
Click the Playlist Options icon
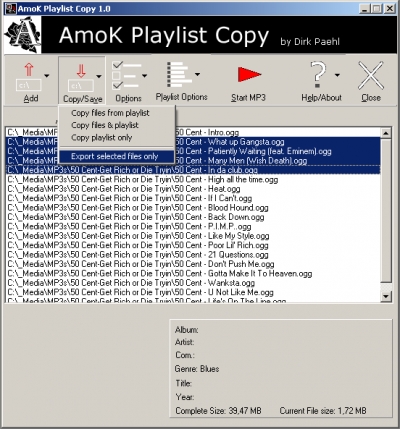coord(179,74)
